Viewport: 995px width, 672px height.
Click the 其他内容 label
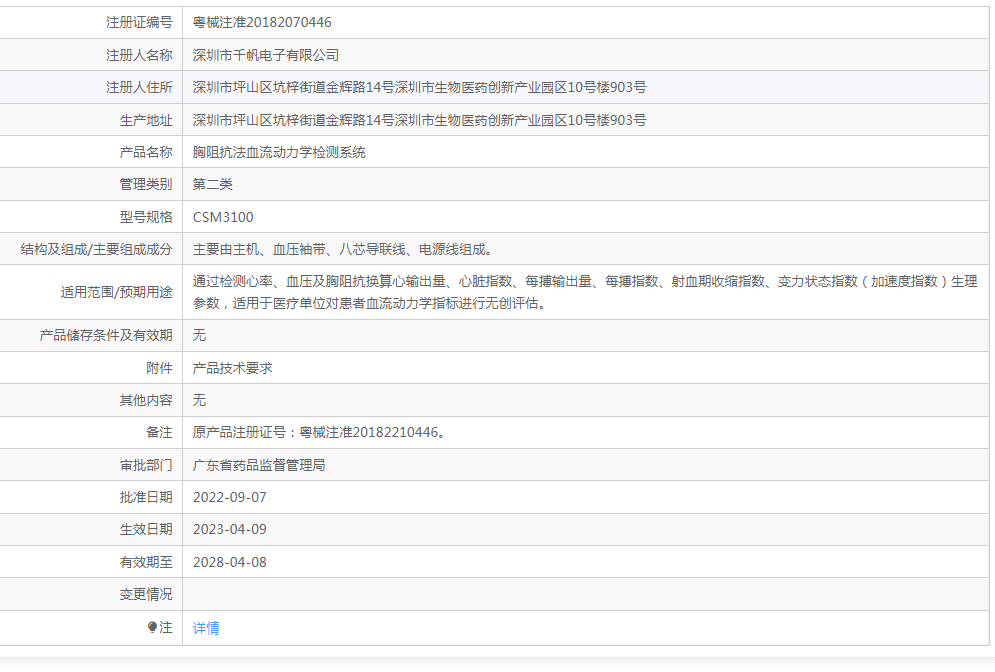tap(146, 400)
